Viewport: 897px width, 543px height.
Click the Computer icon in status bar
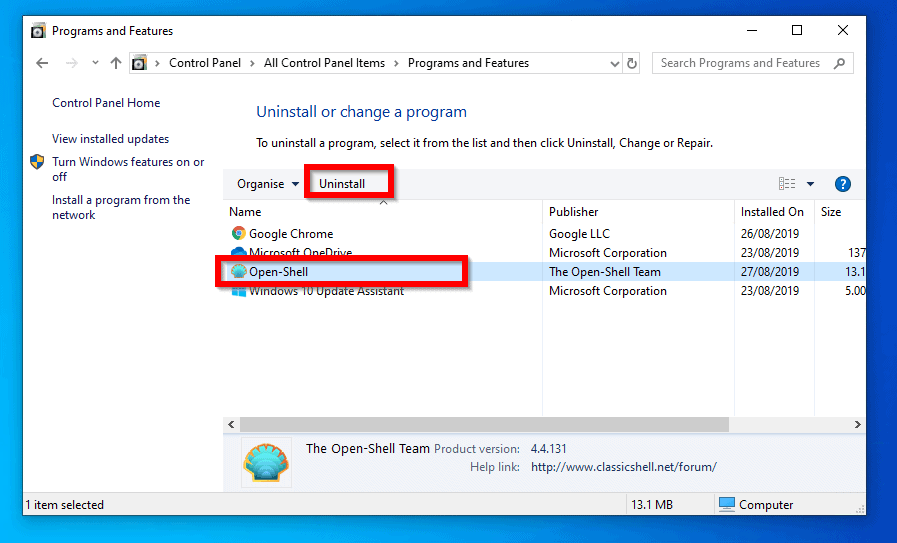pyautogui.click(x=727, y=504)
